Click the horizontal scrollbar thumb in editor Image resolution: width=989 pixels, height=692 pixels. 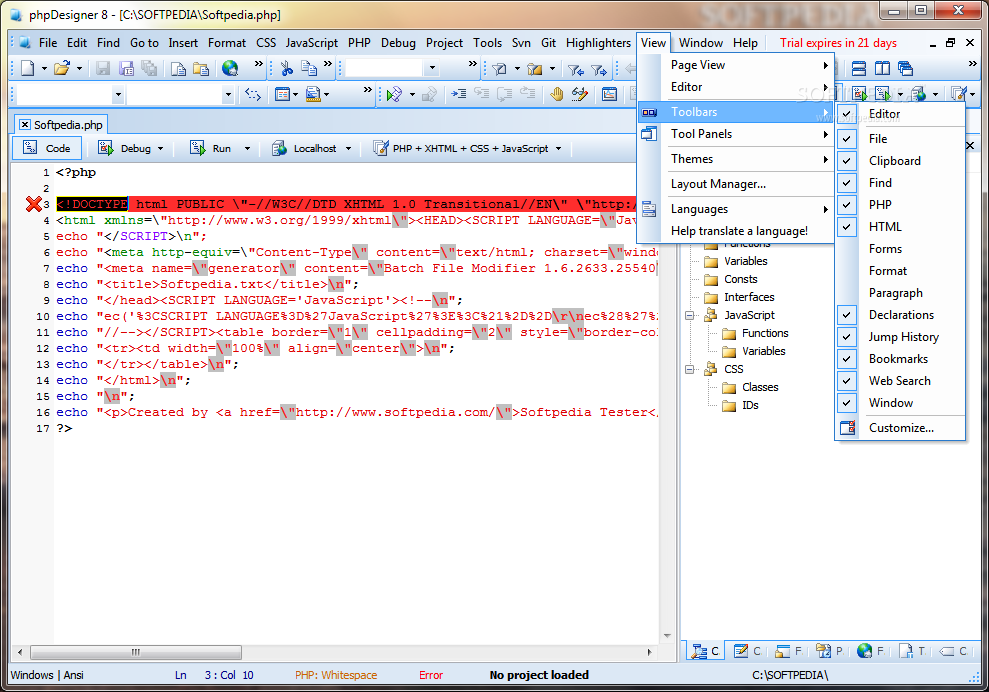pos(136,652)
